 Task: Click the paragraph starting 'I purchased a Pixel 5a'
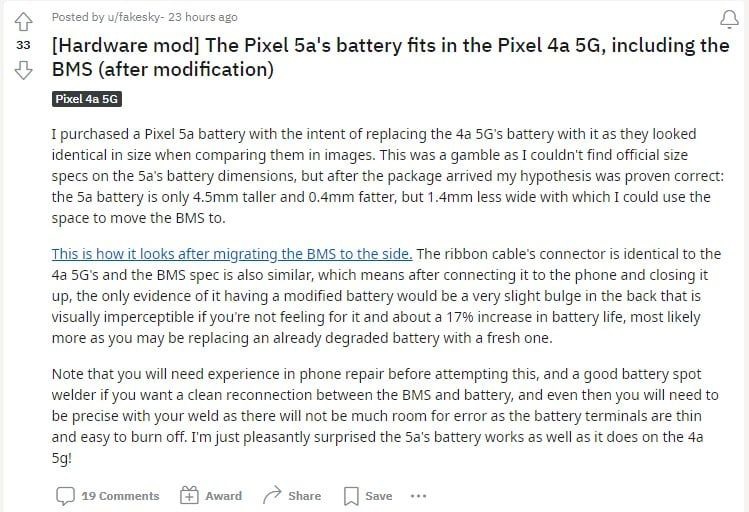coord(388,176)
